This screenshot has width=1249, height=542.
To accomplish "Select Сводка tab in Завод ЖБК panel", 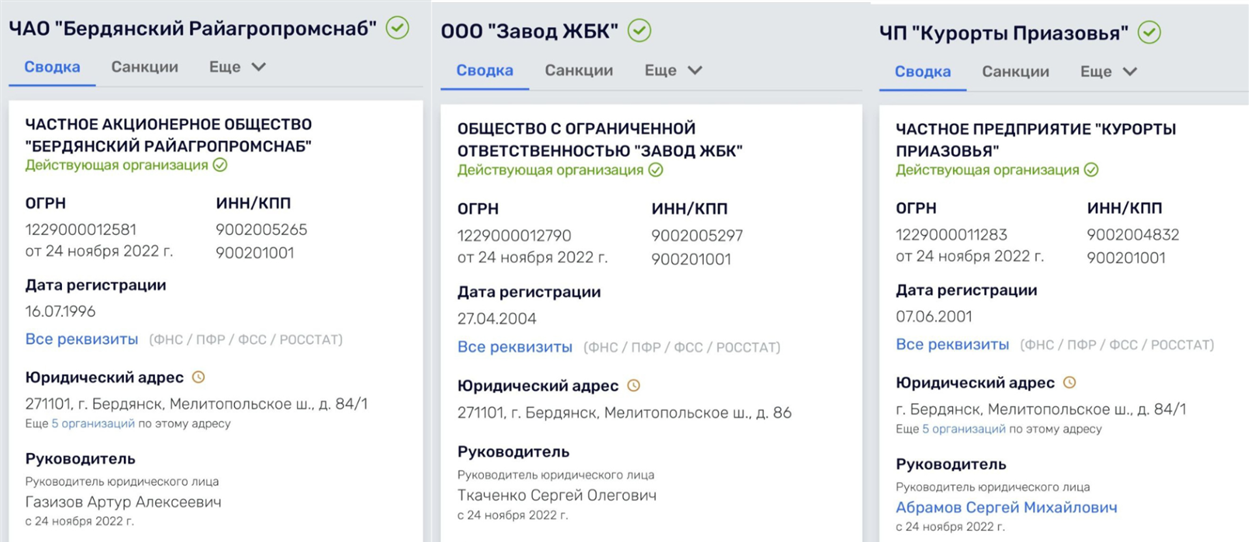I will point(485,71).
